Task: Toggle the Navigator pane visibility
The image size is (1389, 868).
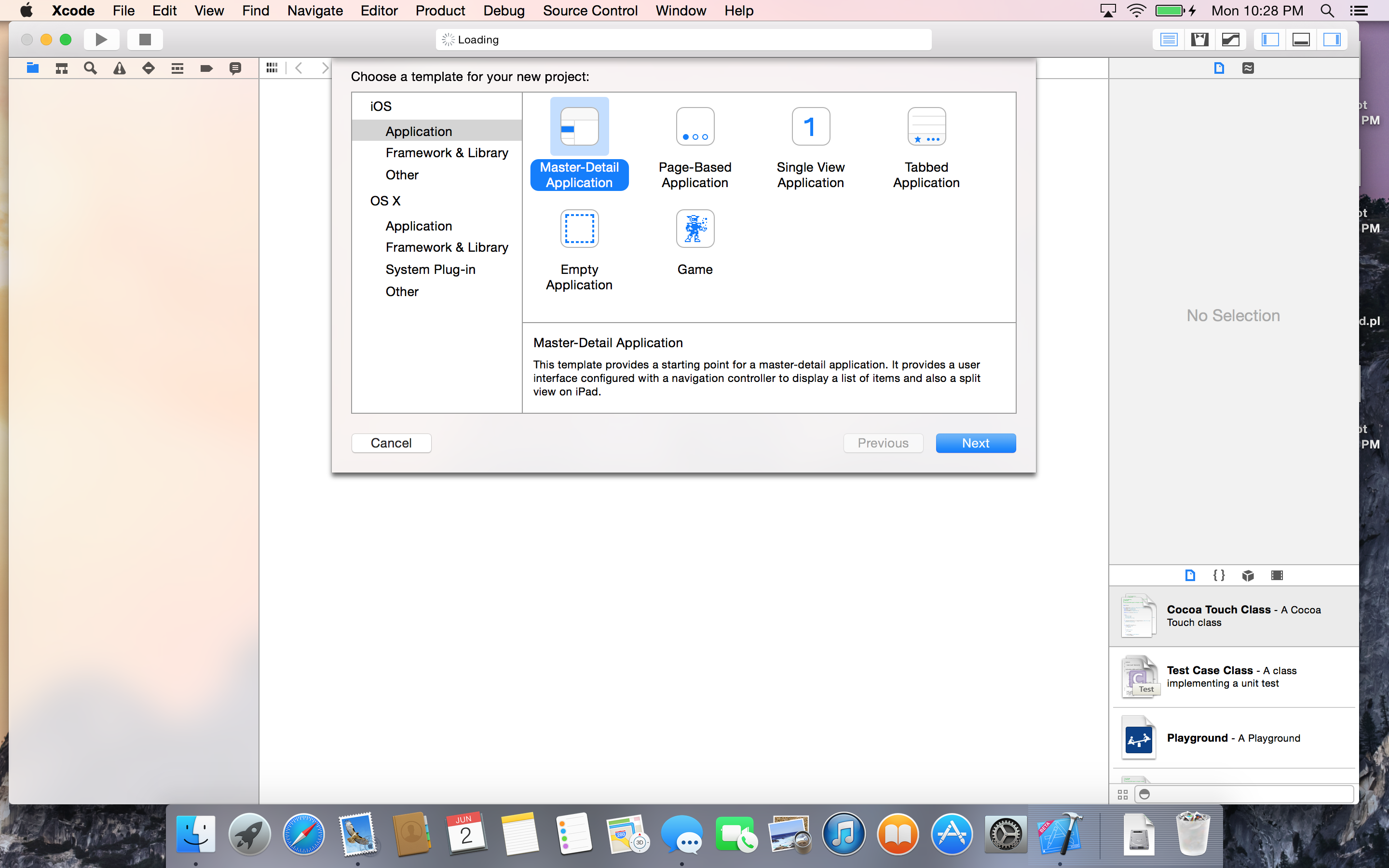Action: click(1269, 40)
